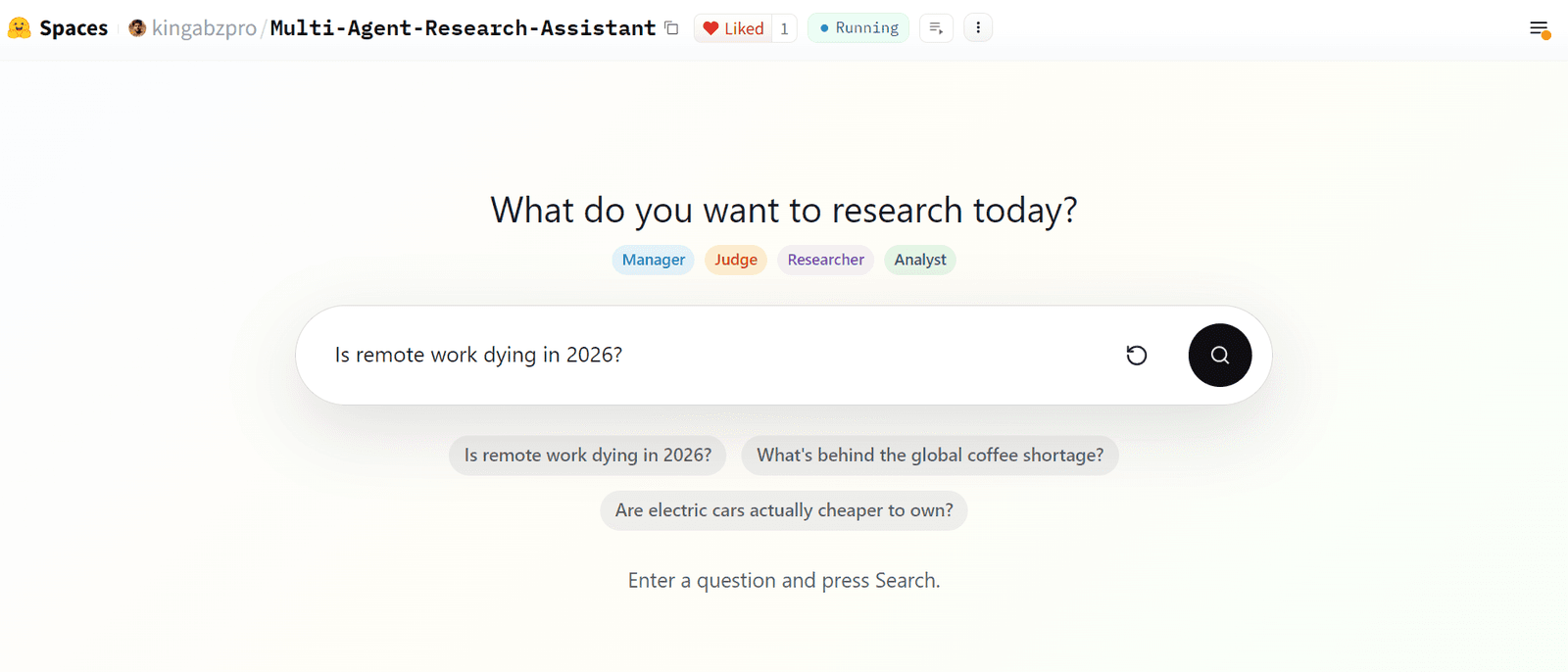Screen dimensions: 1568x672
Task: Copy the space name with the copy icon
Action: click(671, 28)
